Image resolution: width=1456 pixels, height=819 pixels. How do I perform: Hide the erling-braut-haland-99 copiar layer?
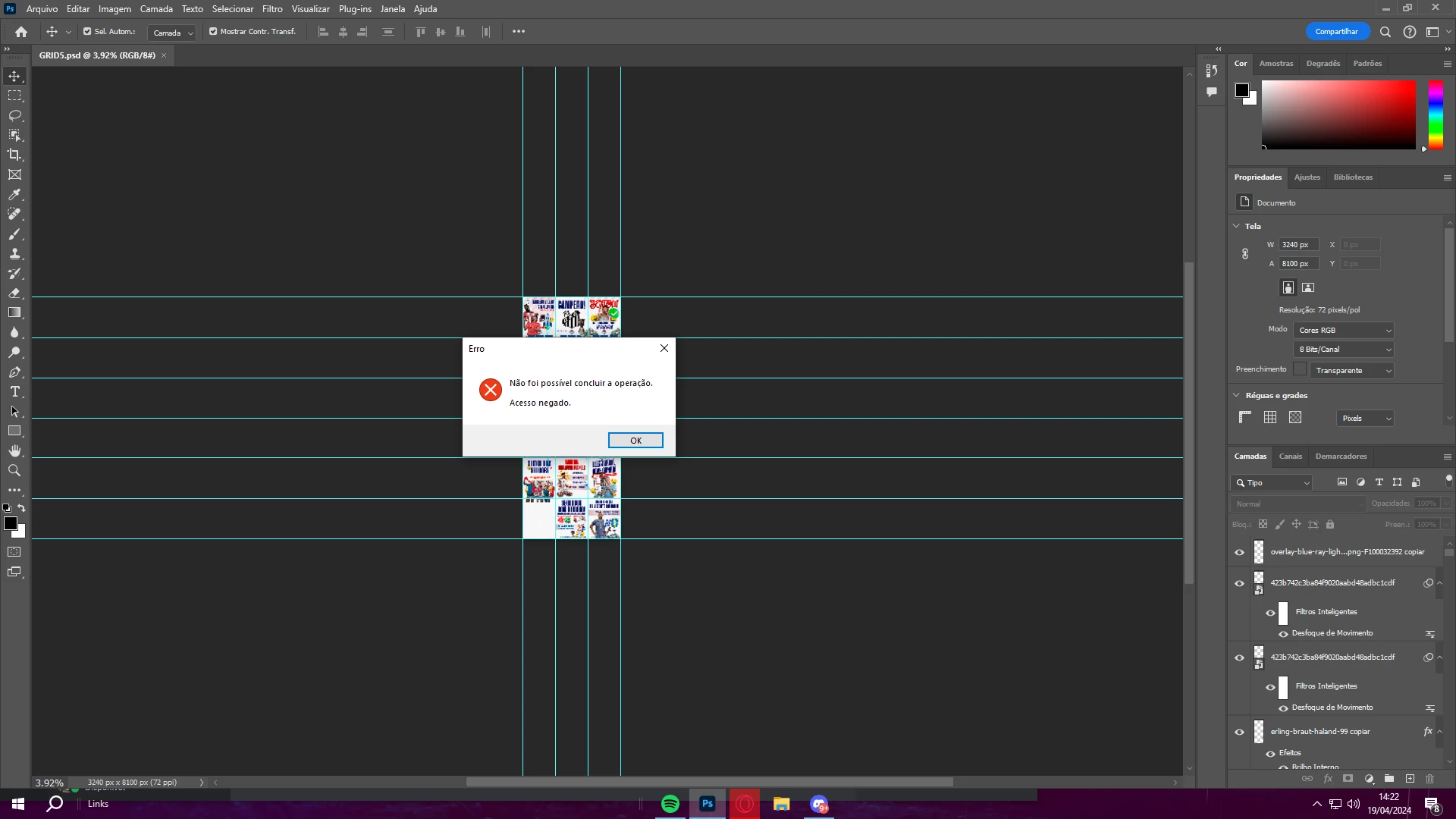1239,732
